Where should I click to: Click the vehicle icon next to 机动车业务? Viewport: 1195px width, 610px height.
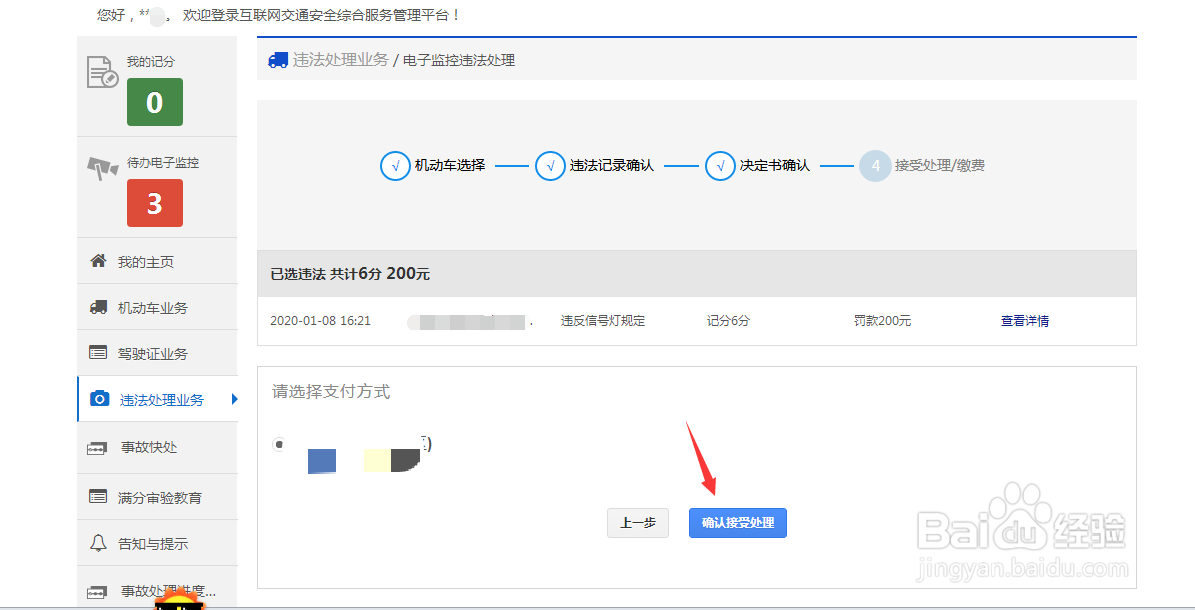(99, 306)
